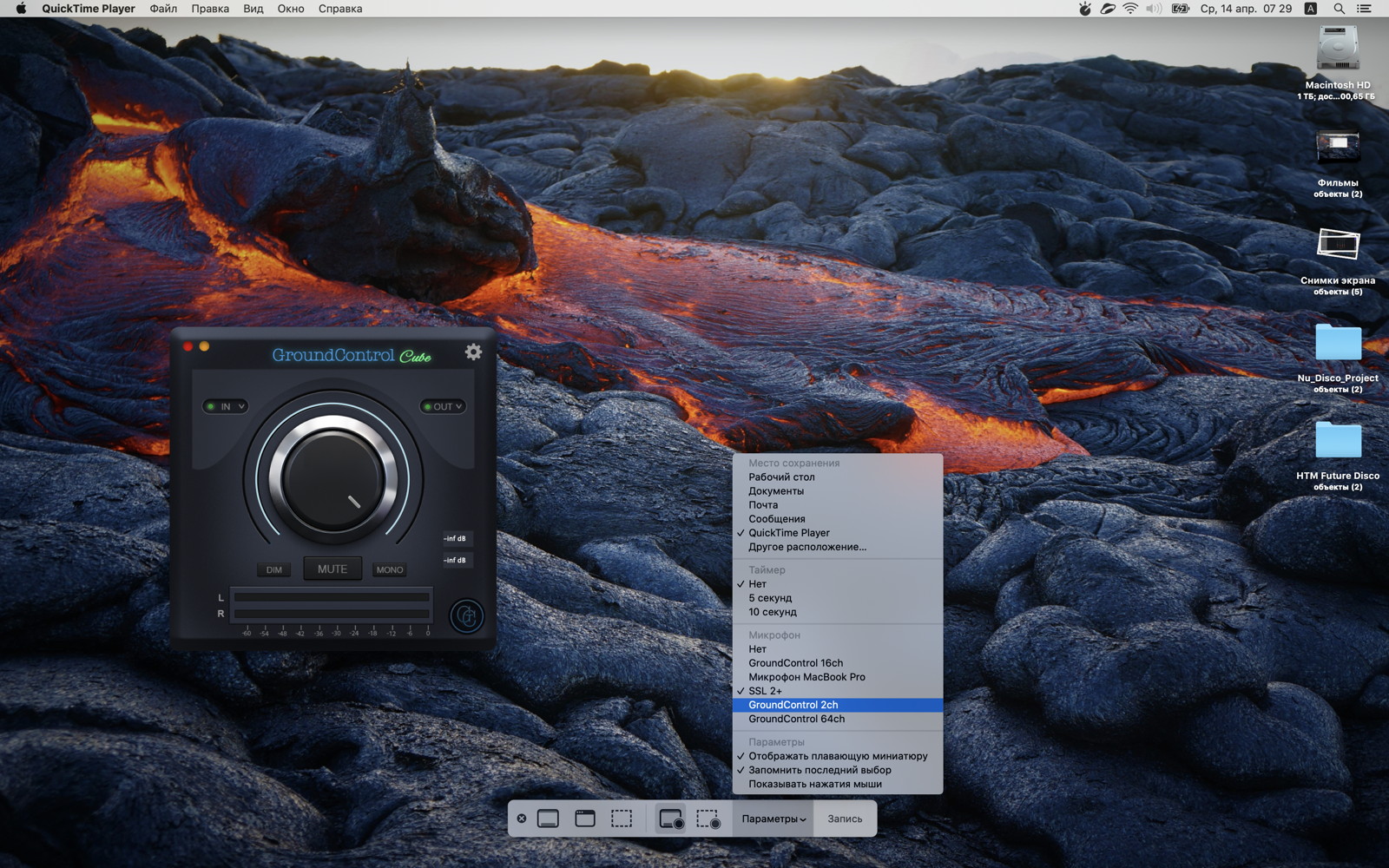Open the battery status menu
The width and height of the screenshot is (1389, 868).
tap(1181, 9)
